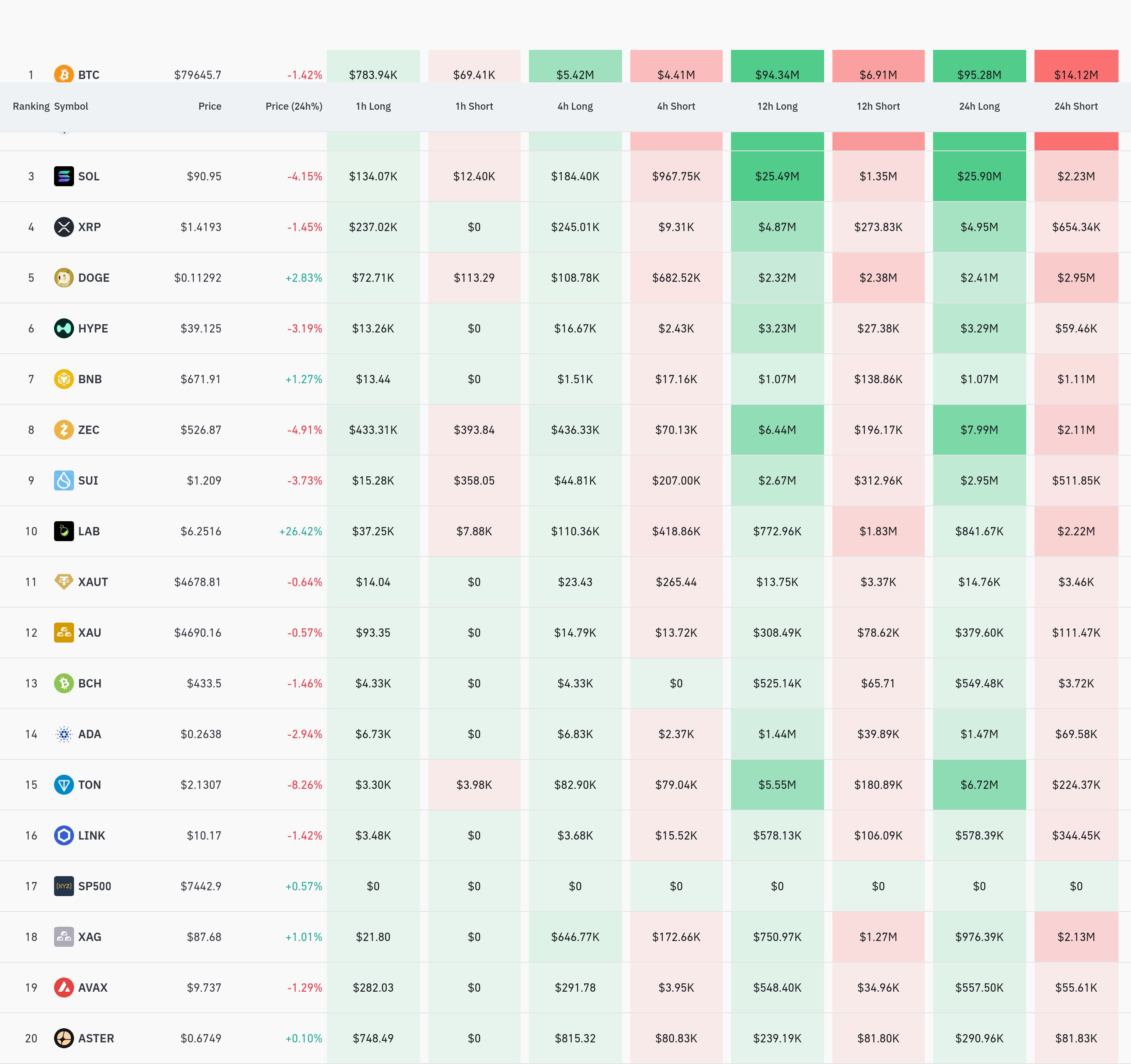
Task: Click the ASTER coin icon
Action: [64, 1038]
